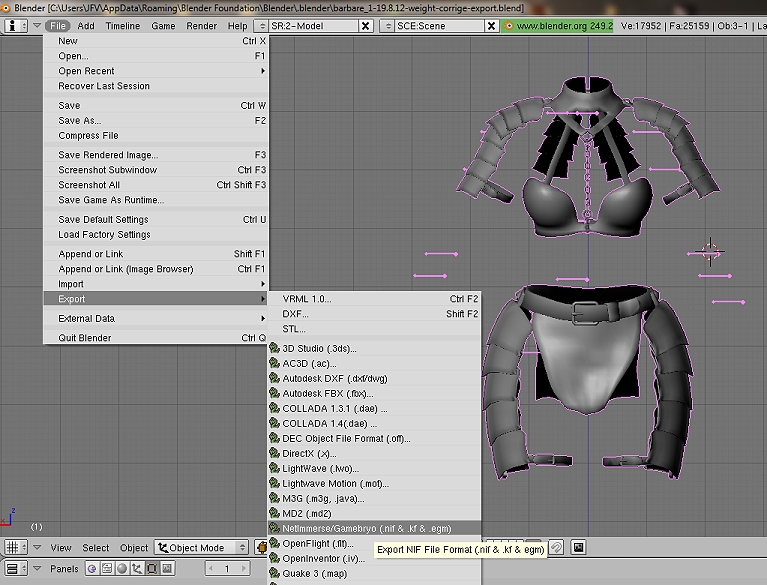Choose New from the File menu

pyautogui.click(x=156, y=41)
